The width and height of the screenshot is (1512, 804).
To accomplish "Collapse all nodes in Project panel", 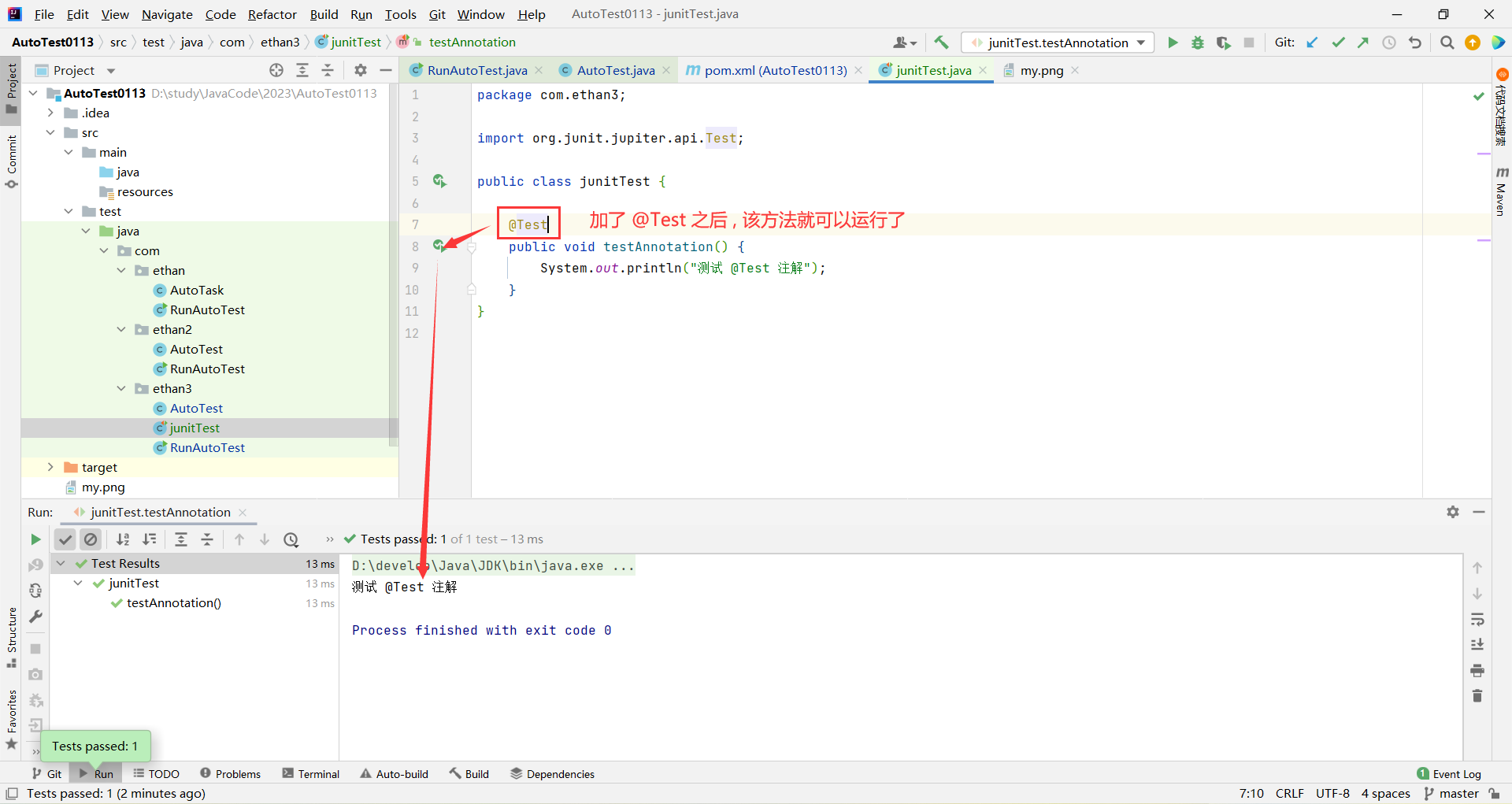I will coord(328,70).
